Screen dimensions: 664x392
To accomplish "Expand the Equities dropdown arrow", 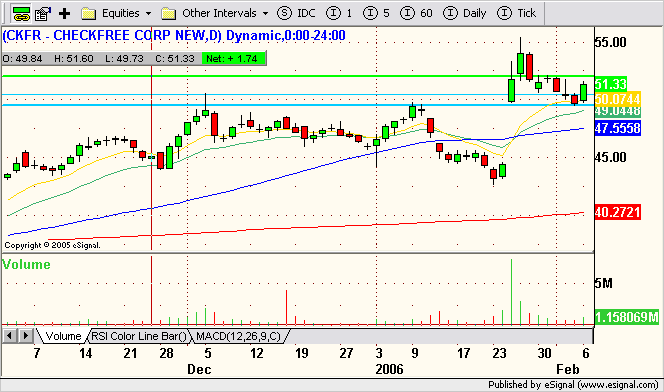I will point(149,14).
